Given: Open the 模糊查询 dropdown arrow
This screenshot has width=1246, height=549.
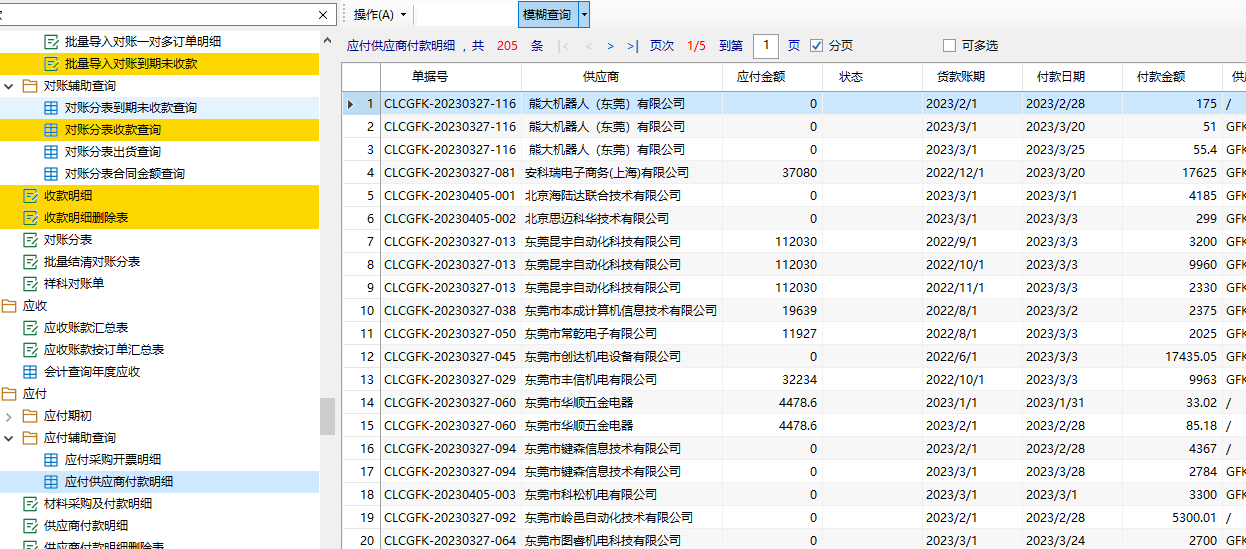Looking at the screenshot, I should point(584,15).
